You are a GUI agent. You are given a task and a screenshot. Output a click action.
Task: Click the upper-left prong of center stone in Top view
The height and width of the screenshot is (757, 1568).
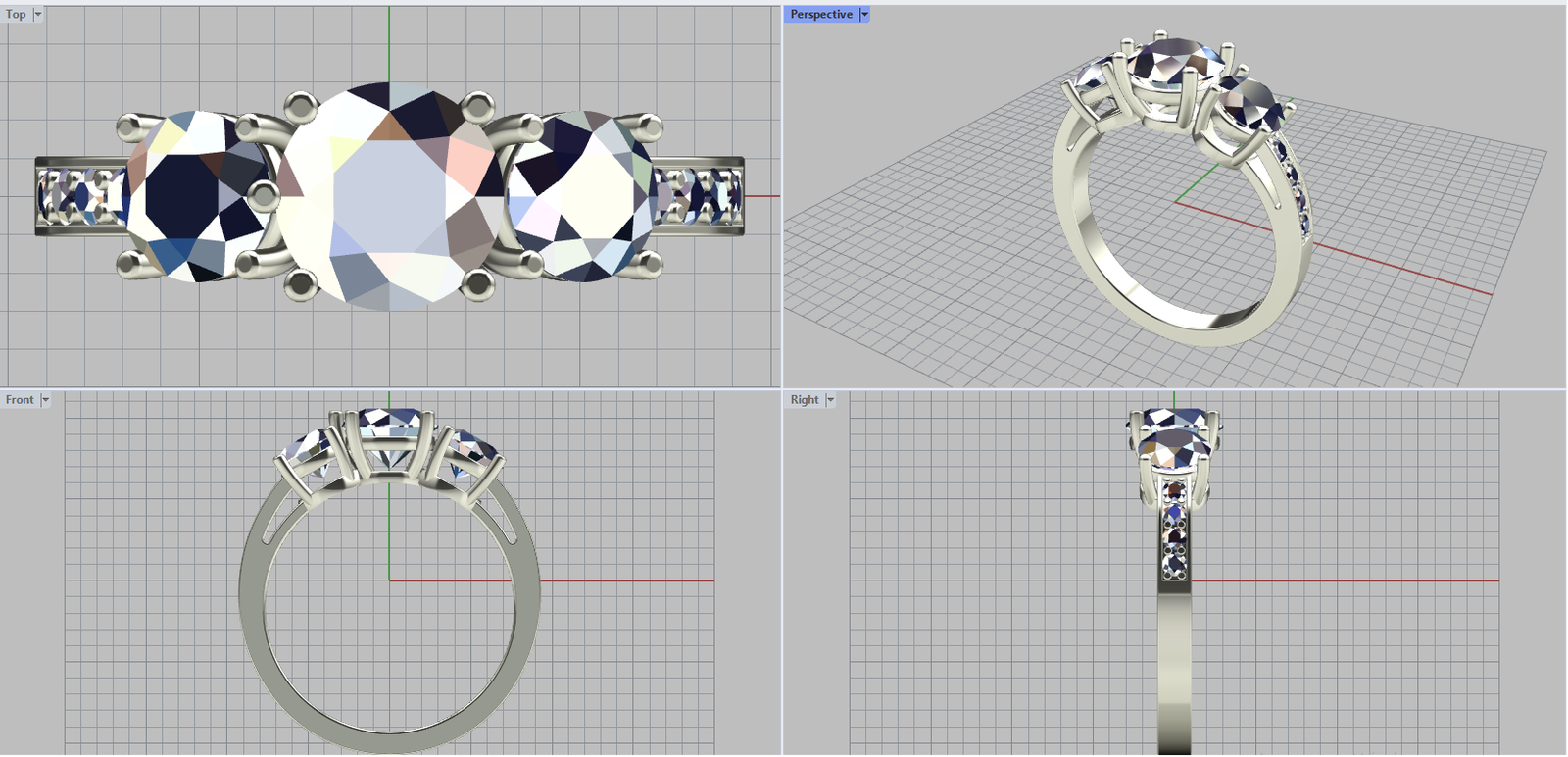coord(302,104)
